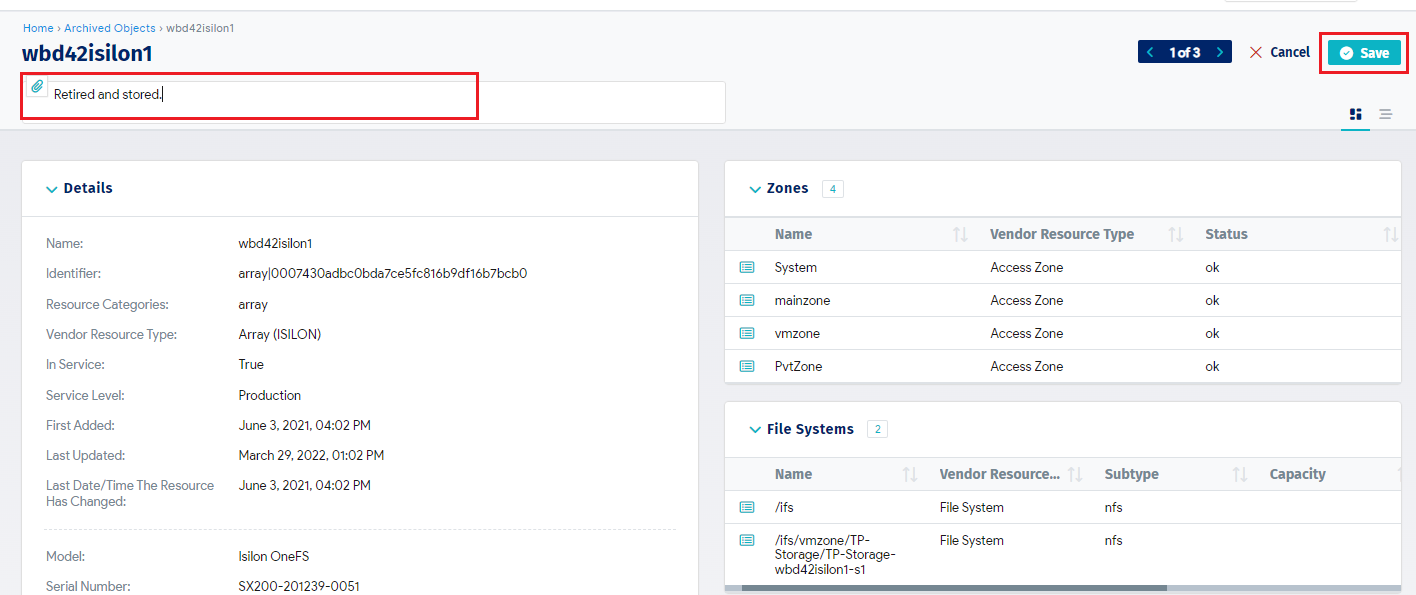Screen dimensions: 1416x595
Task: Collapse the Details section
Action: point(52,189)
